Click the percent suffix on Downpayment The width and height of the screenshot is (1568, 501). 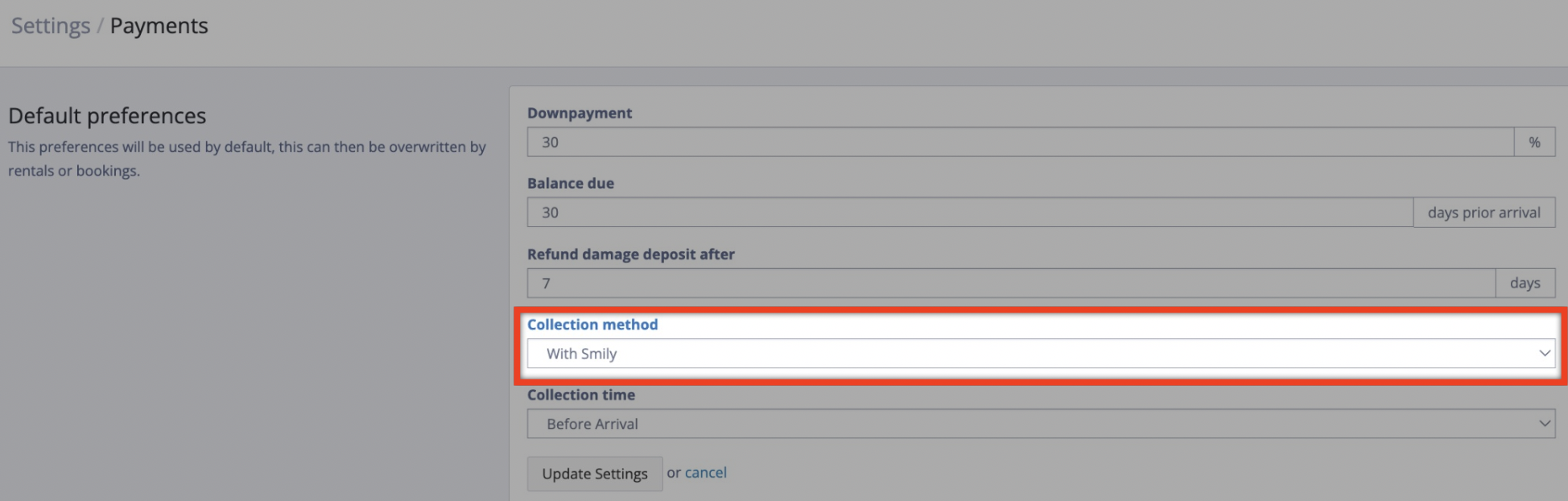[1534, 142]
